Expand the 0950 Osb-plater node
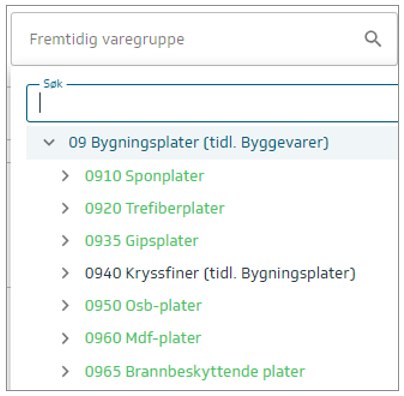Image resolution: width=404 pixels, height=396 pixels. tap(65, 305)
